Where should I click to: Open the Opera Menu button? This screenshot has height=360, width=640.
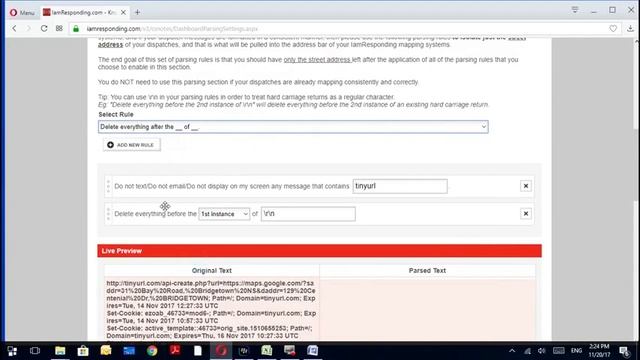(x=22, y=13)
